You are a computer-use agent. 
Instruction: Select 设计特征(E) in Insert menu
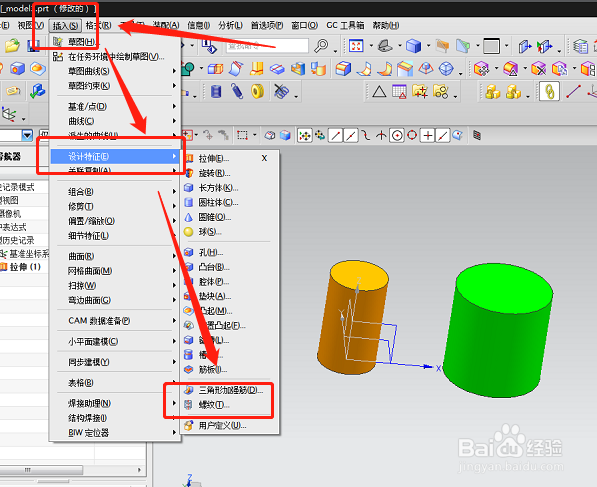click(115, 156)
